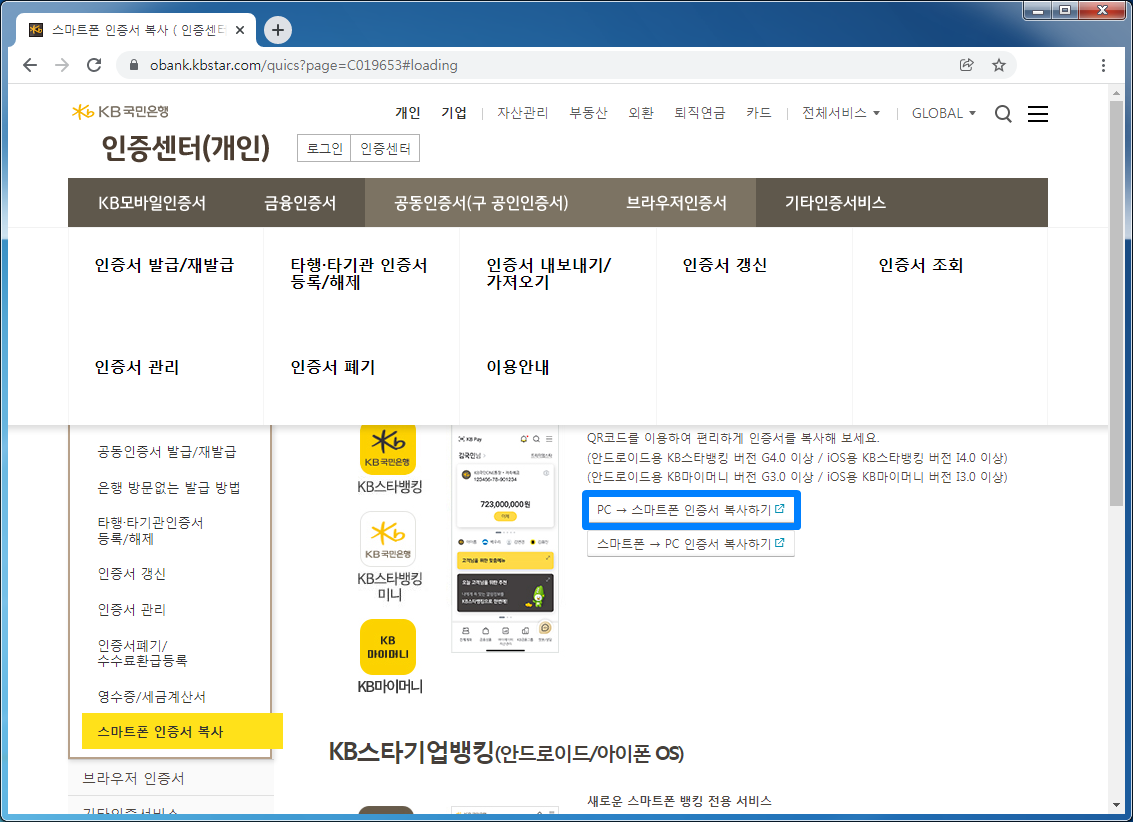Open the Chrome three-dot menu

[x=1103, y=65]
